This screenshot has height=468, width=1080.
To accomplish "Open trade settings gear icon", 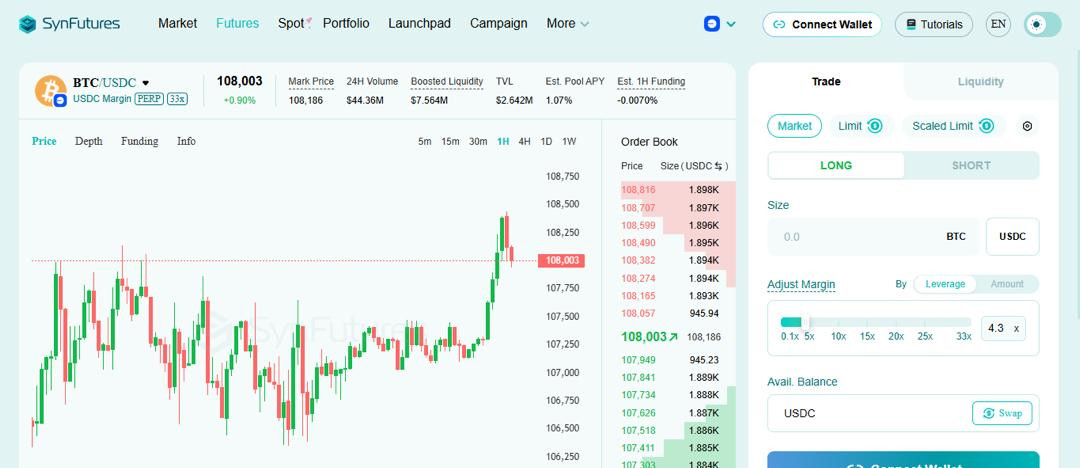I will coord(1027,126).
